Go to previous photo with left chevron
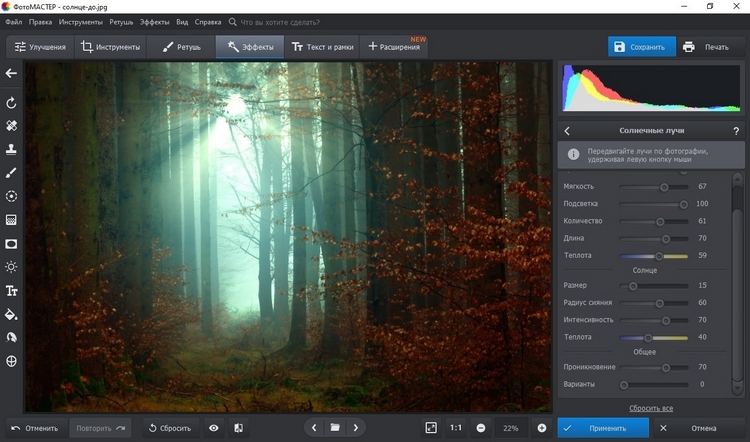 pyautogui.click(x=314, y=428)
